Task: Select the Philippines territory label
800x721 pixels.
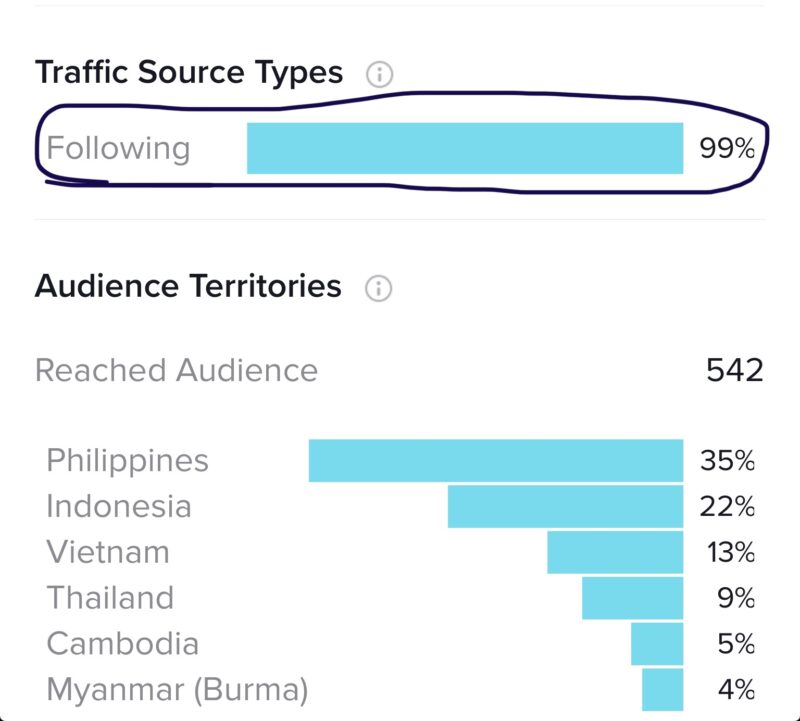Action: pyautogui.click(x=127, y=460)
